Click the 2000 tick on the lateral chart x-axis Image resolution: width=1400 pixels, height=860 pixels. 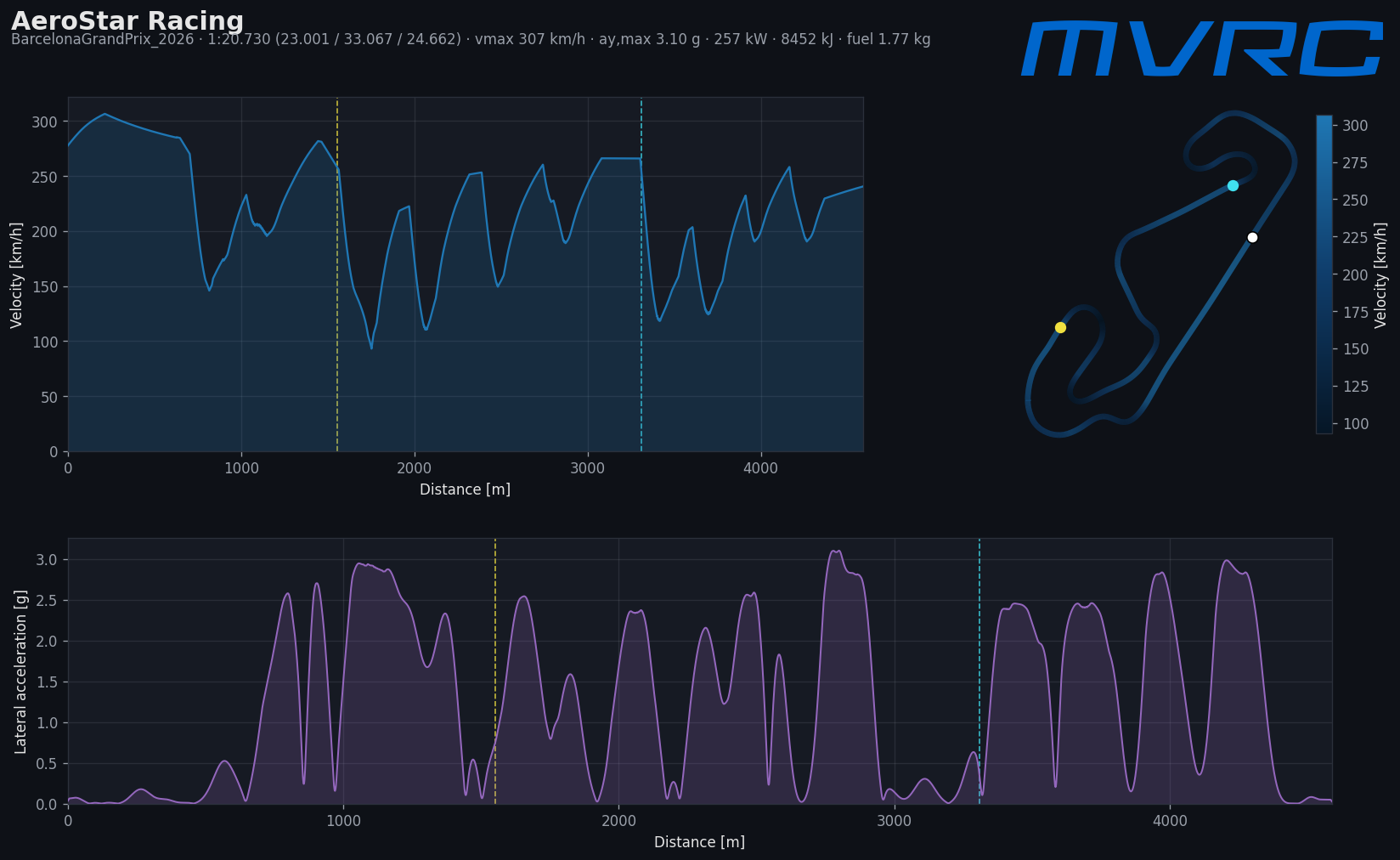[x=618, y=821]
